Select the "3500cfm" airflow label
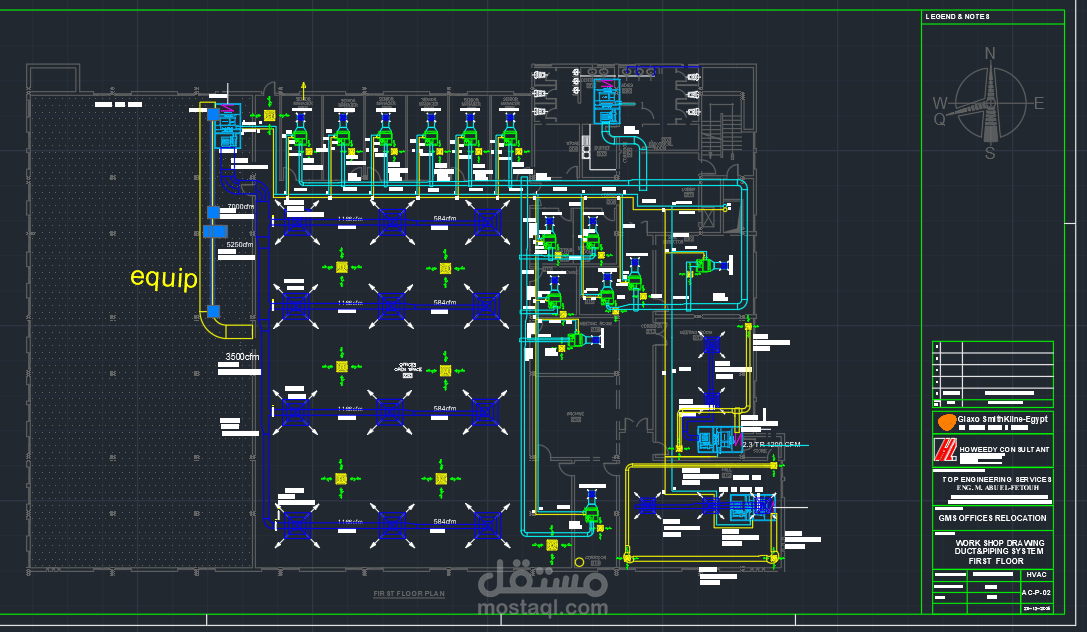 (242, 357)
